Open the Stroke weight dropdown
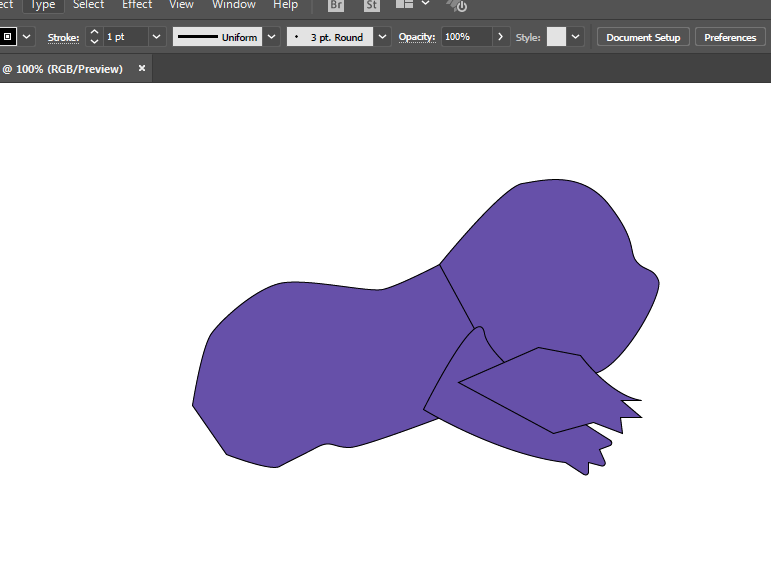The image size is (771, 561). [x=156, y=37]
